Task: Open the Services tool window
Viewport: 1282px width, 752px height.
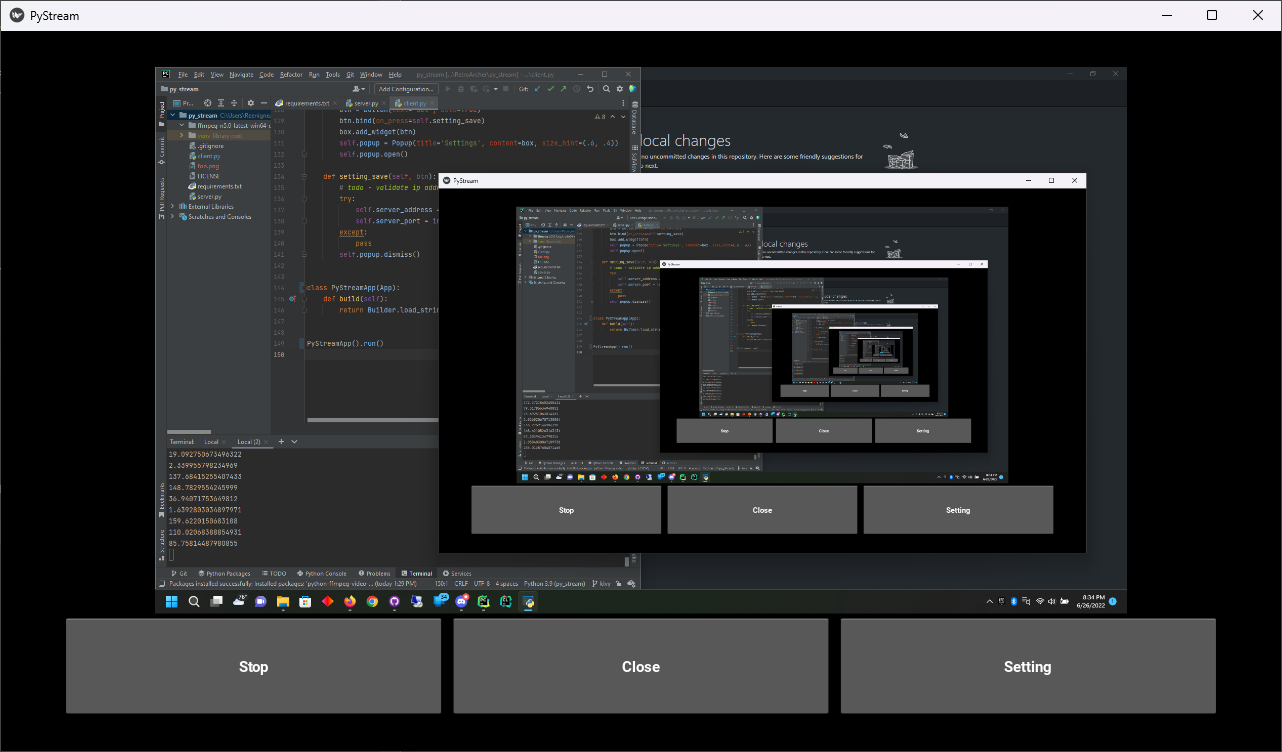Action: click(457, 574)
